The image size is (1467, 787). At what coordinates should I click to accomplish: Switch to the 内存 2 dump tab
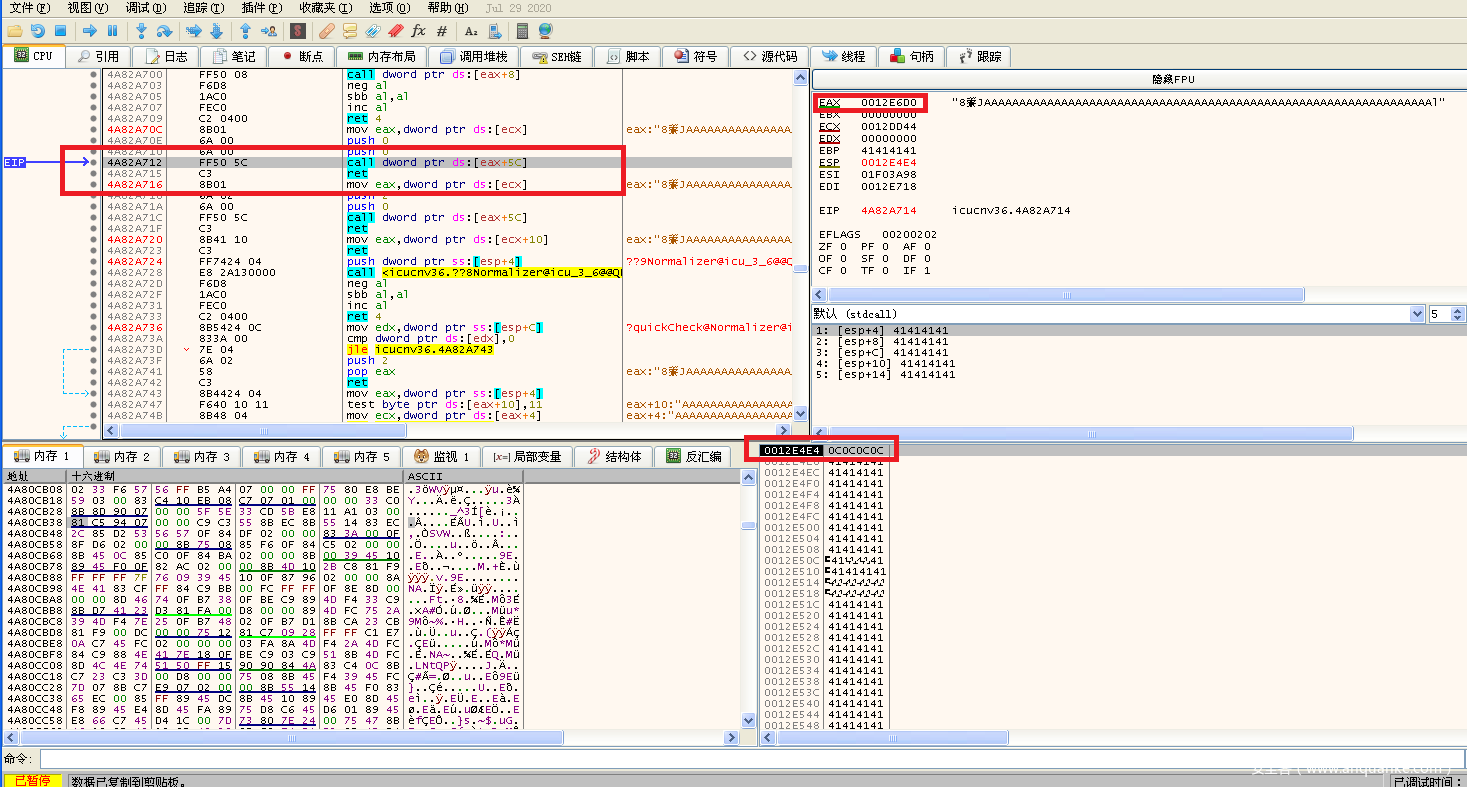(120, 457)
